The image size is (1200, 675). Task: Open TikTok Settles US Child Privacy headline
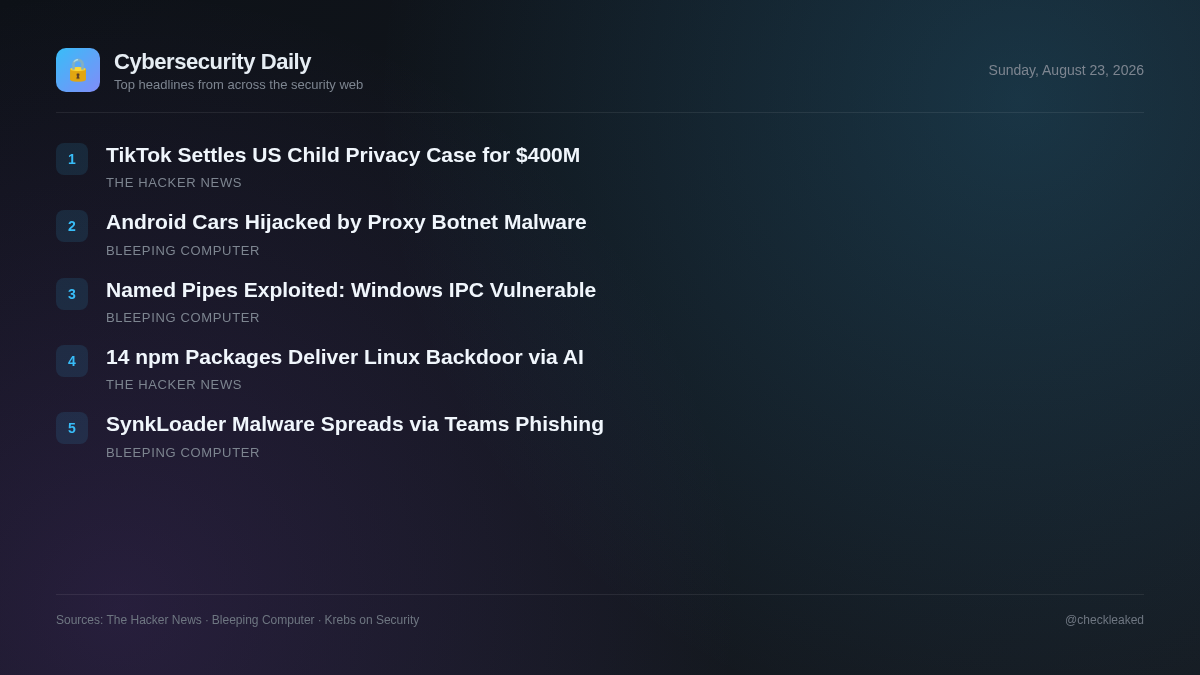pyautogui.click(x=343, y=155)
